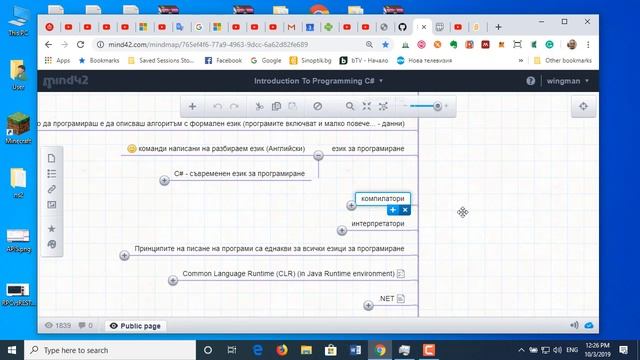The image size is (640, 360).
Task: Click the collapse all nodes icon
Action: point(367,107)
